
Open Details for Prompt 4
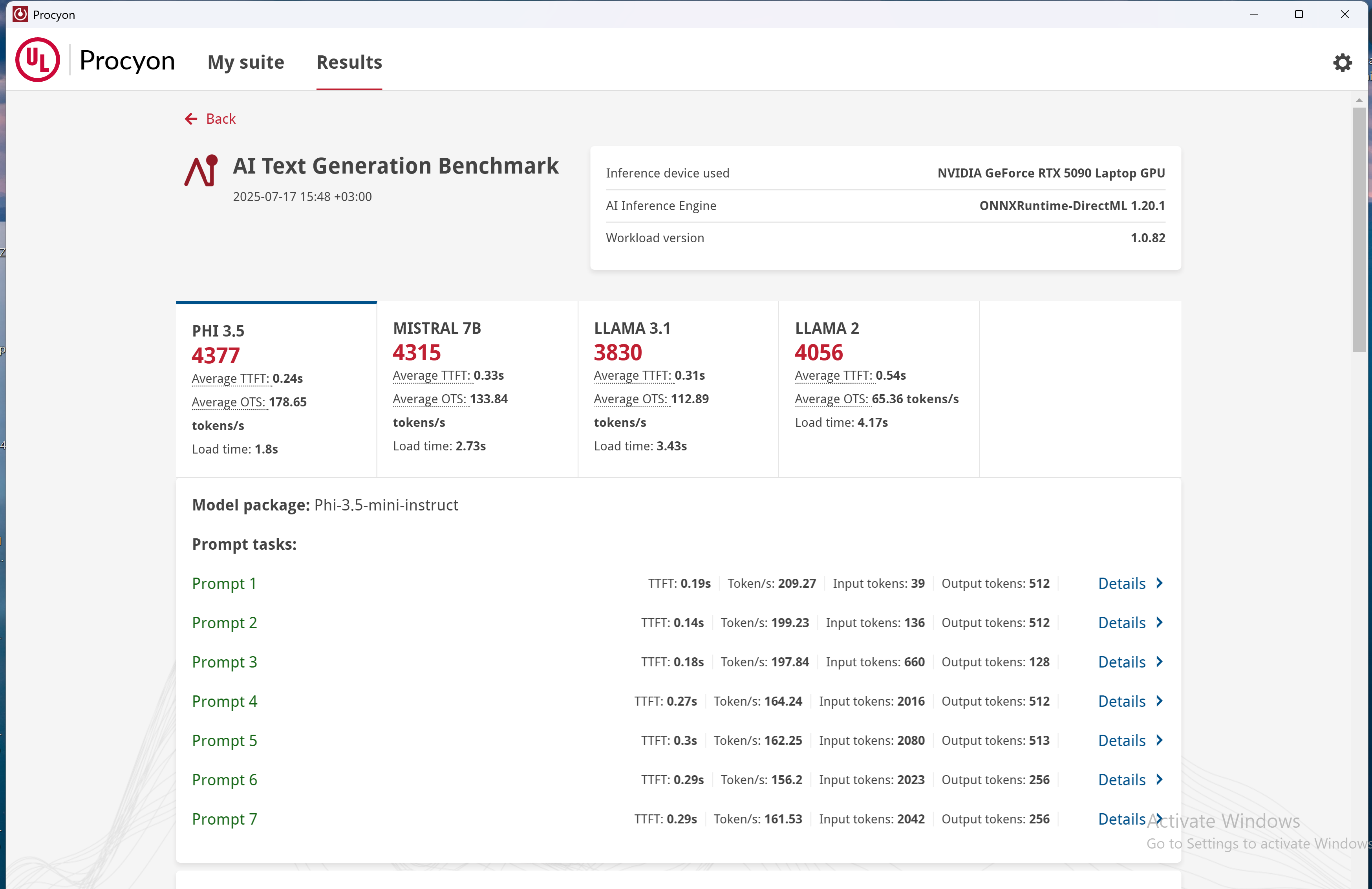click(1121, 701)
